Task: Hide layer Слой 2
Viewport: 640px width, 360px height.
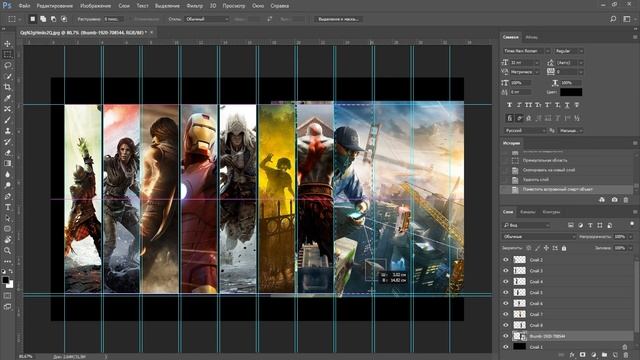Action: point(506,260)
